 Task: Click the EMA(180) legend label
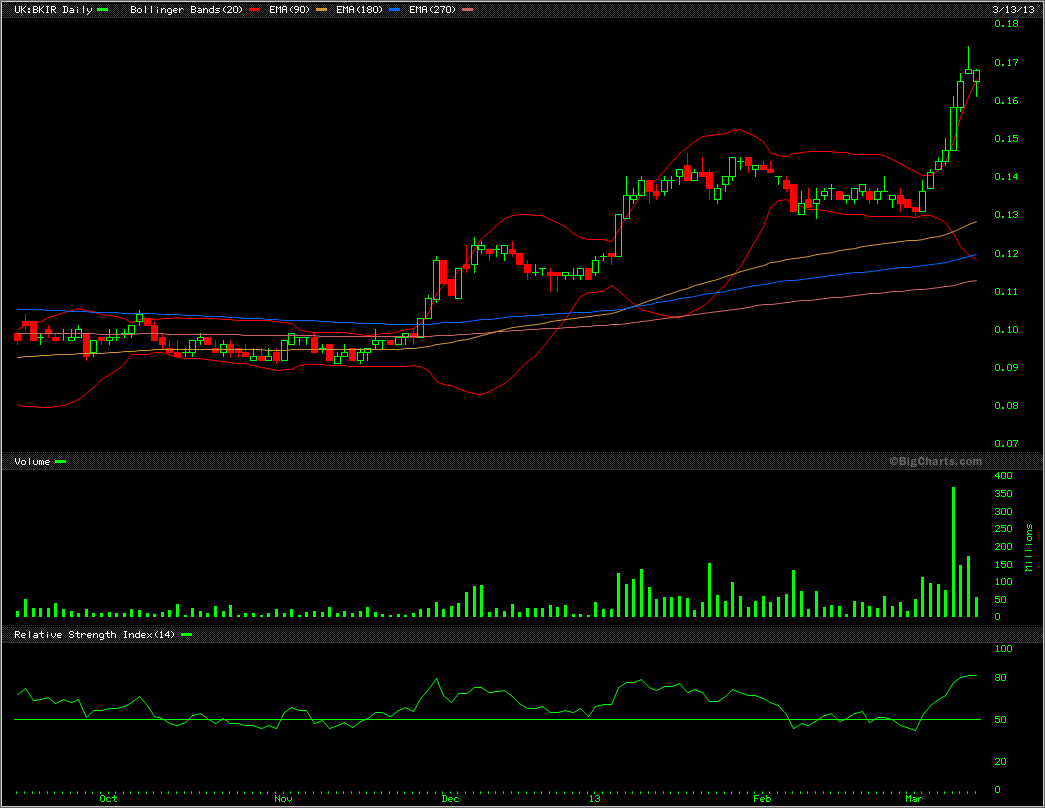[359, 10]
